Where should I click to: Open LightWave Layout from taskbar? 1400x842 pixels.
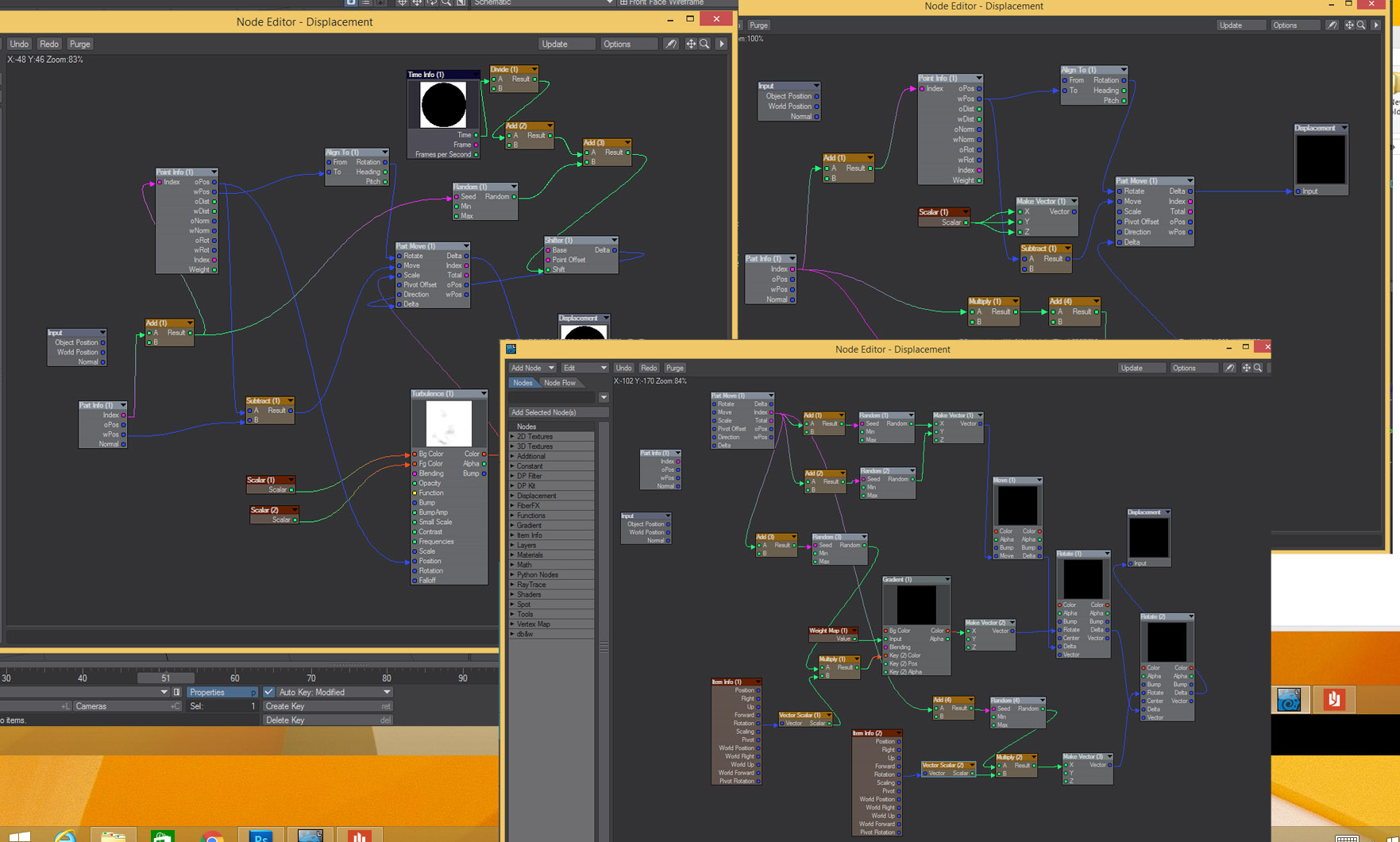coord(310,836)
